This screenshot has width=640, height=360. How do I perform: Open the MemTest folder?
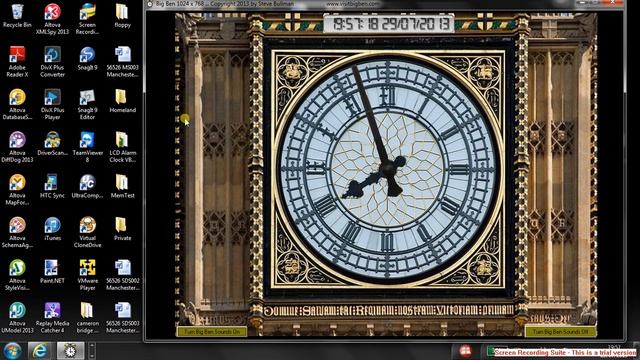click(122, 187)
